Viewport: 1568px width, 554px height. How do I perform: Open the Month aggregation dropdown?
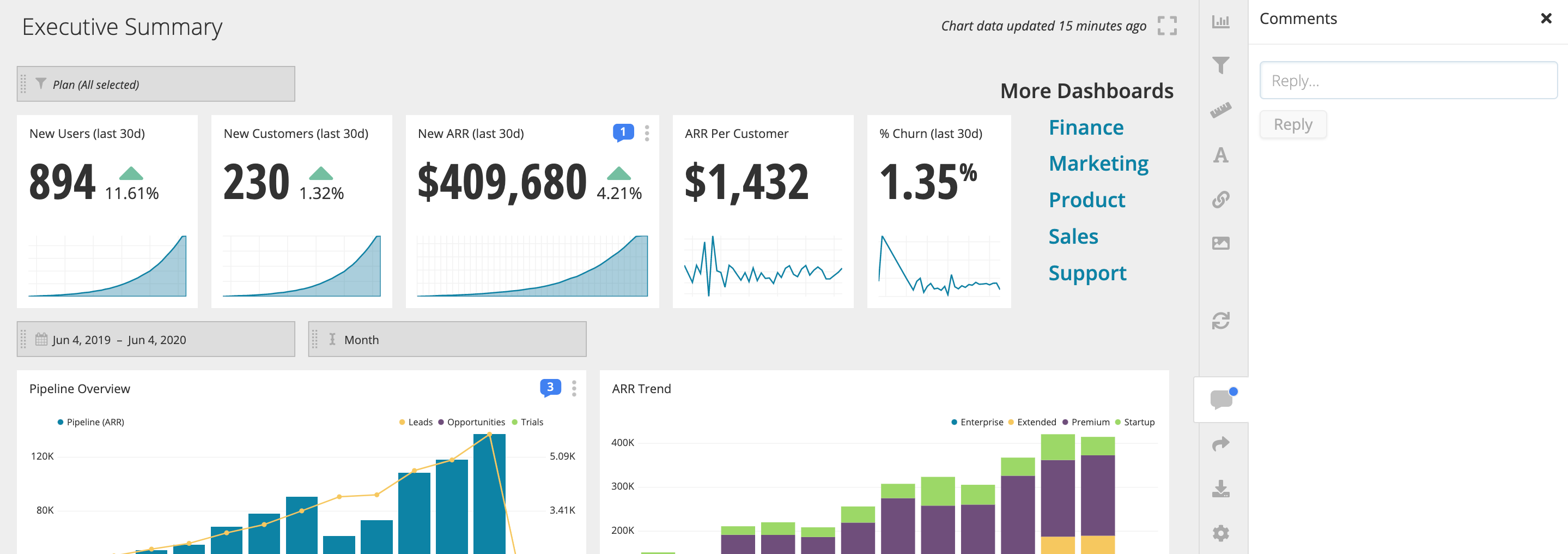point(447,339)
